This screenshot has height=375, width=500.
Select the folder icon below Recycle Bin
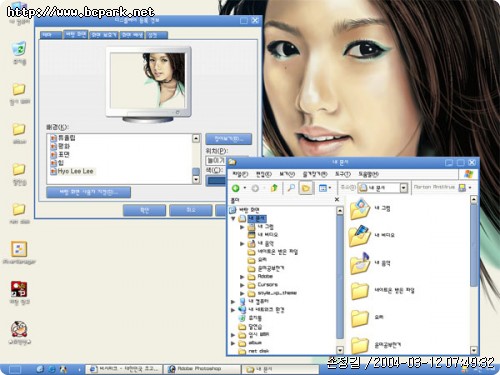(19, 89)
